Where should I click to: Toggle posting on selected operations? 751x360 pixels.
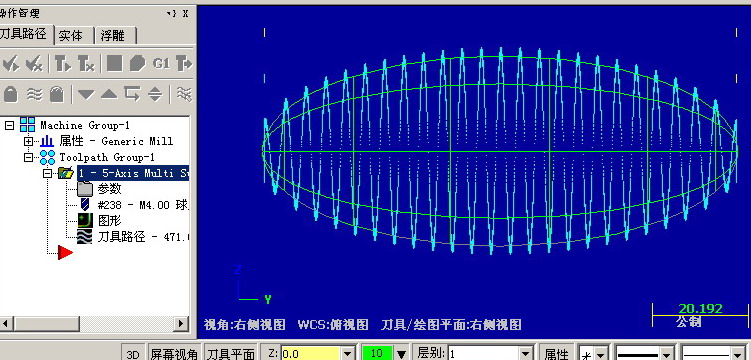57,94
